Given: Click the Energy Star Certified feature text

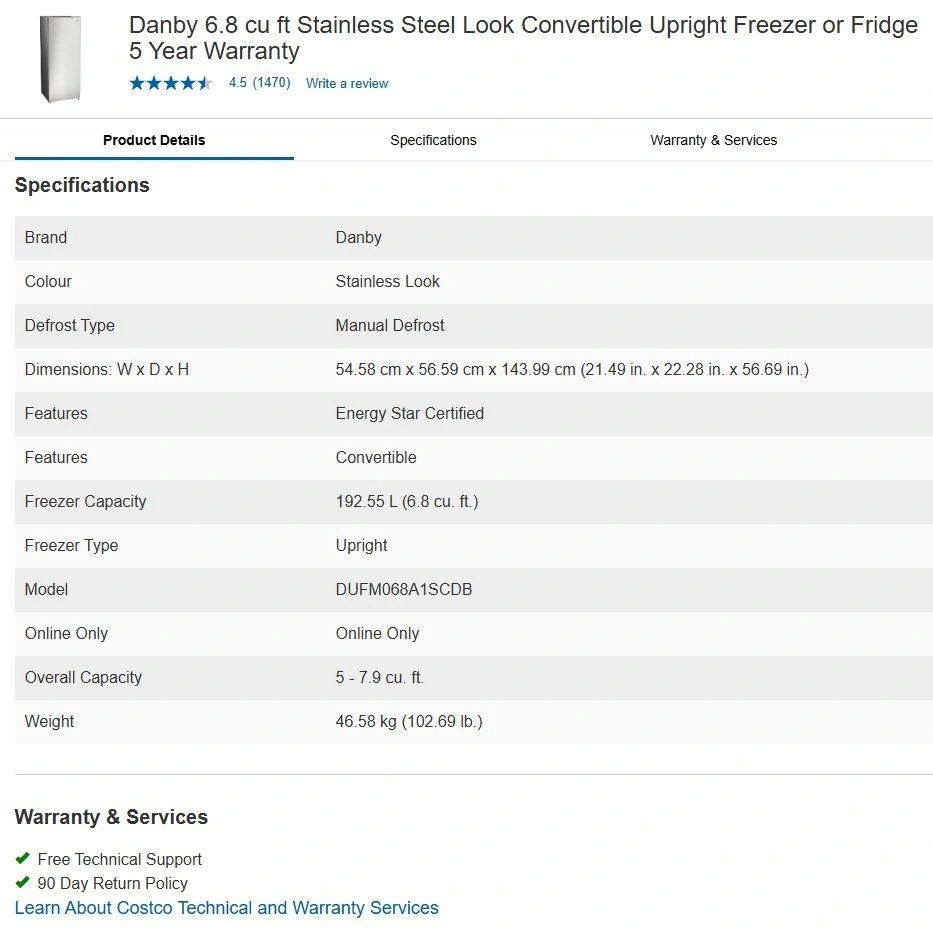Looking at the screenshot, I should [410, 413].
